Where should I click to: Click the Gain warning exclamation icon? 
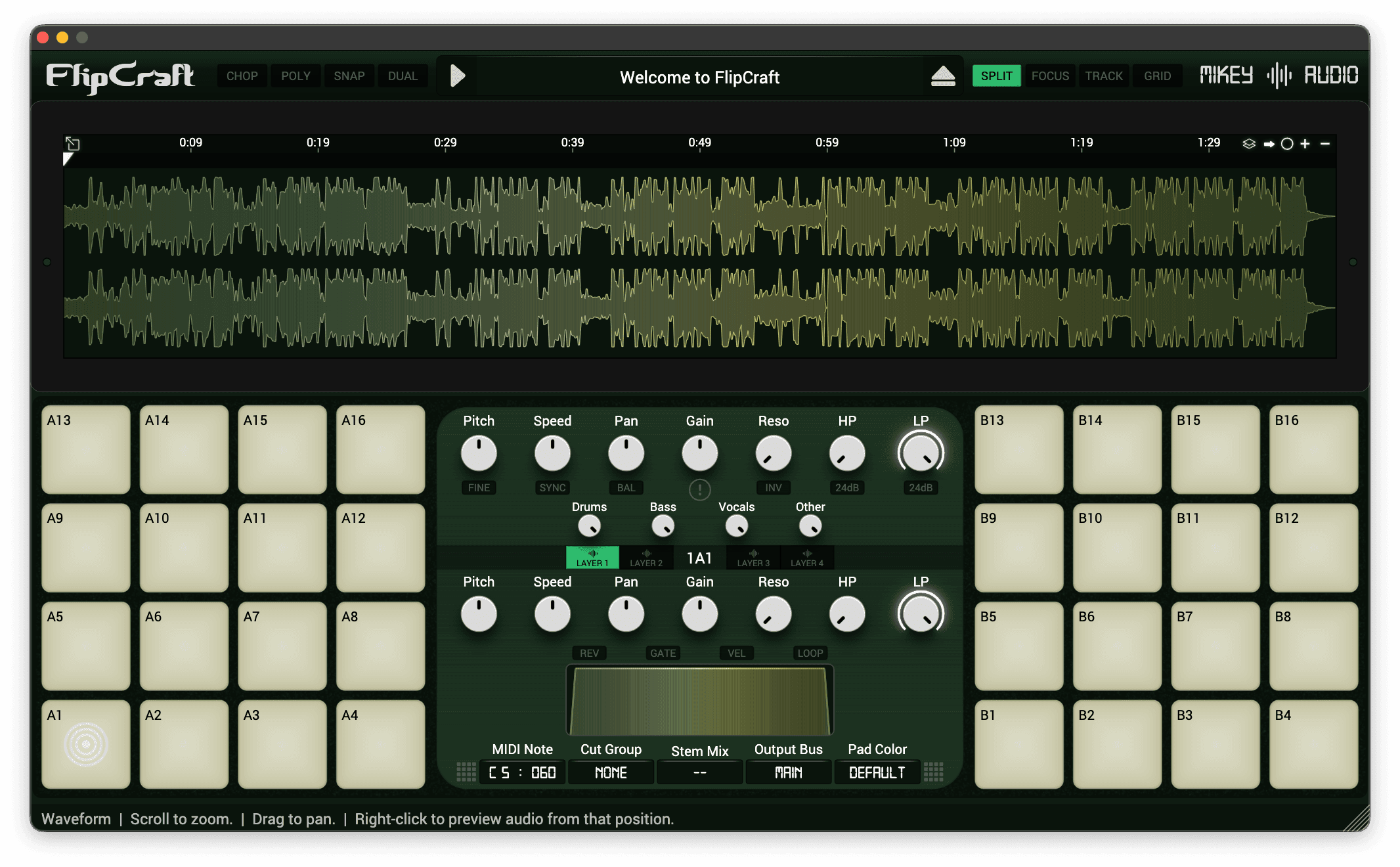pos(699,489)
